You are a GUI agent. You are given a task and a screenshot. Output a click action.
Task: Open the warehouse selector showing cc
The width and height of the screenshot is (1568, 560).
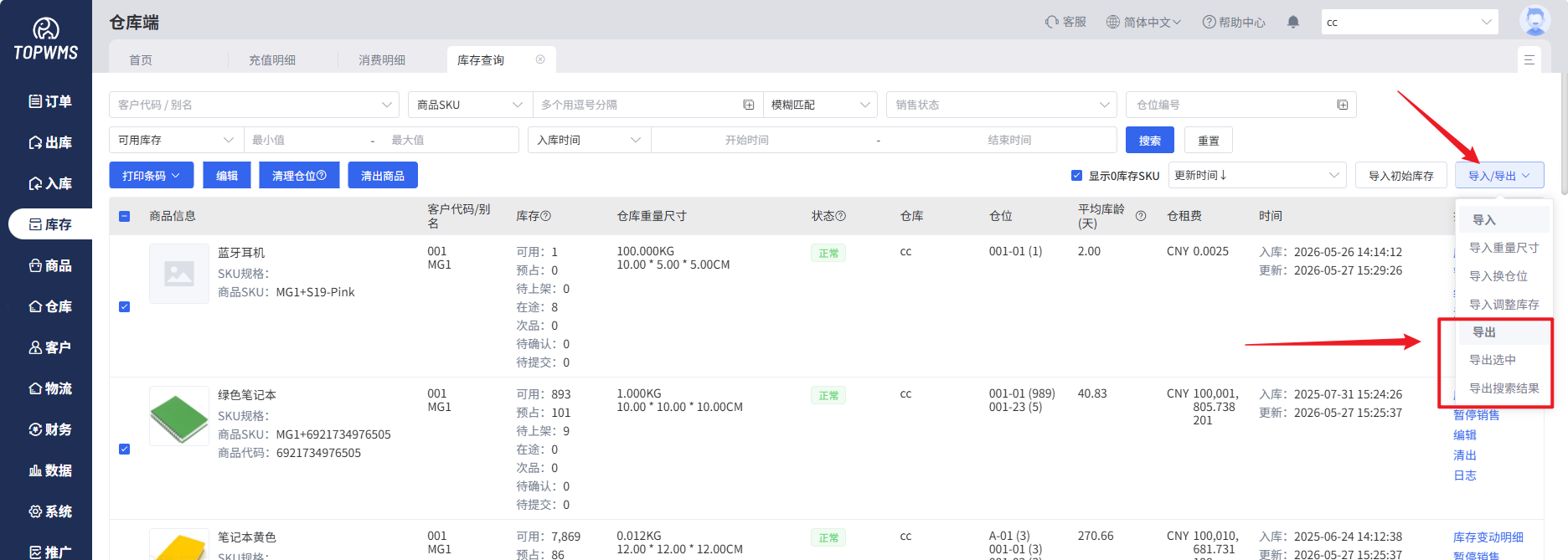[1409, 22]
